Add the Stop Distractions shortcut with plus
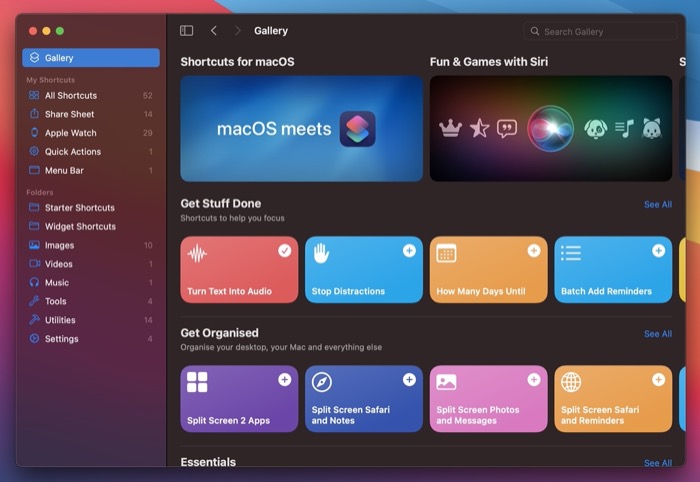 click(409, 251)
